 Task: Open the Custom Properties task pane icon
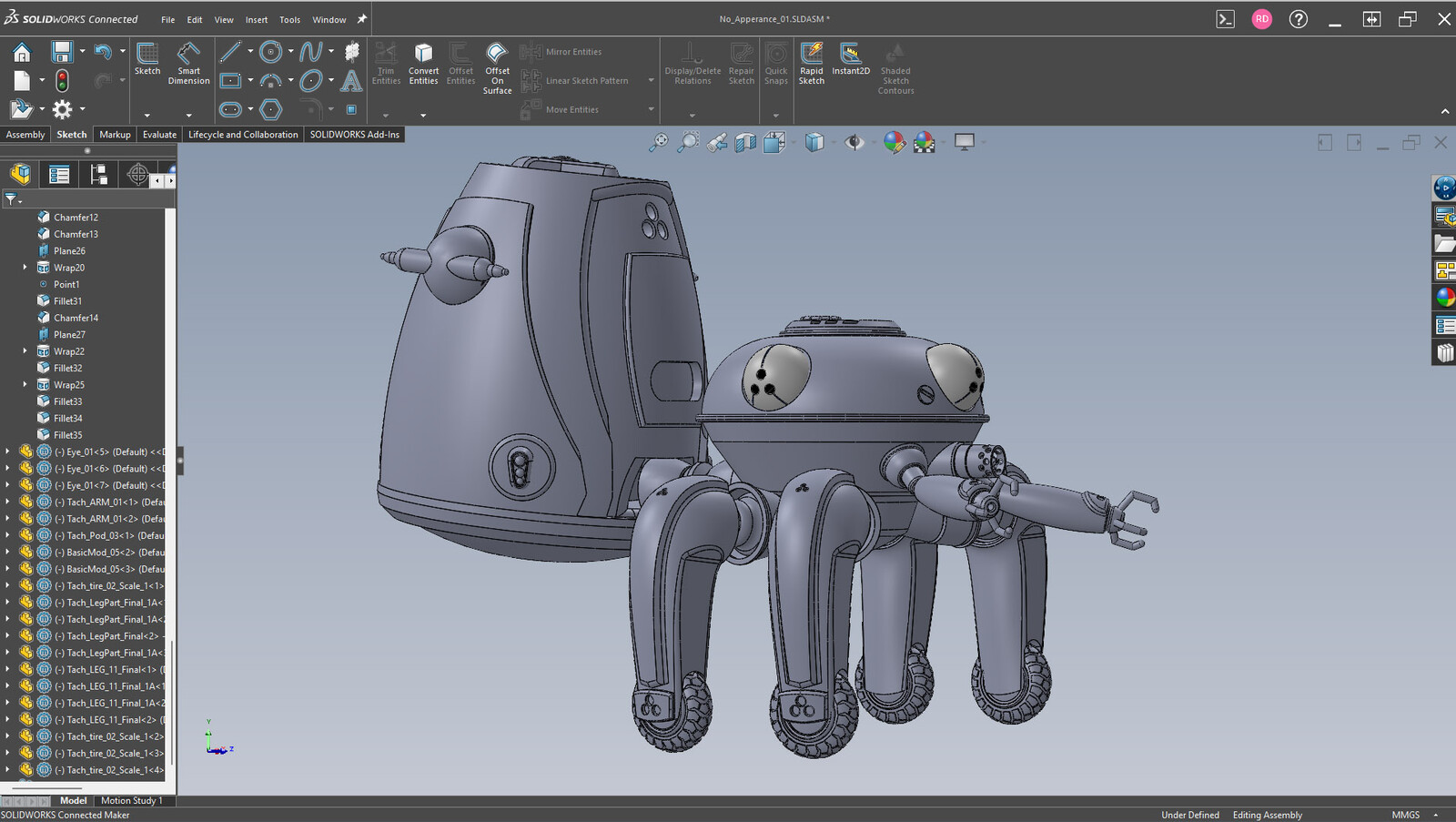1444,324
